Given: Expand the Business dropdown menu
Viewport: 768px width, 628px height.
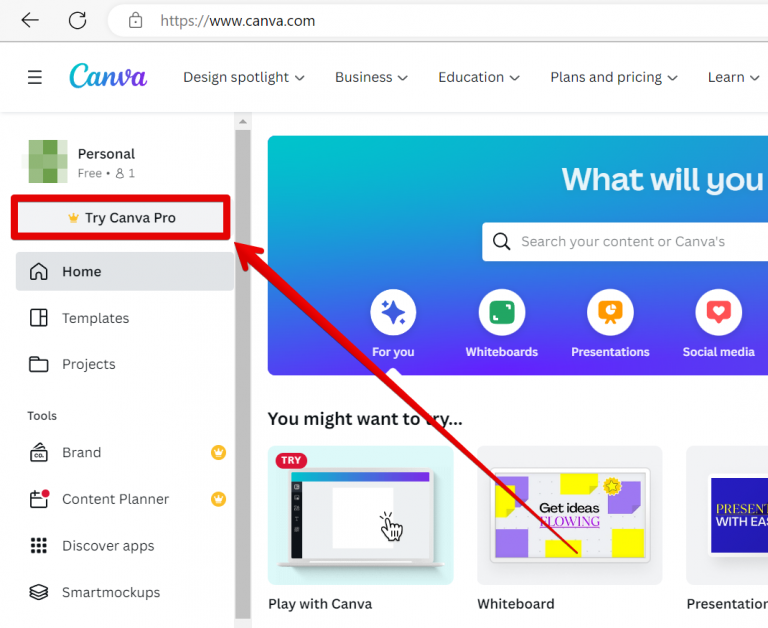Looking at the screenshot, I should click(371, 77).
